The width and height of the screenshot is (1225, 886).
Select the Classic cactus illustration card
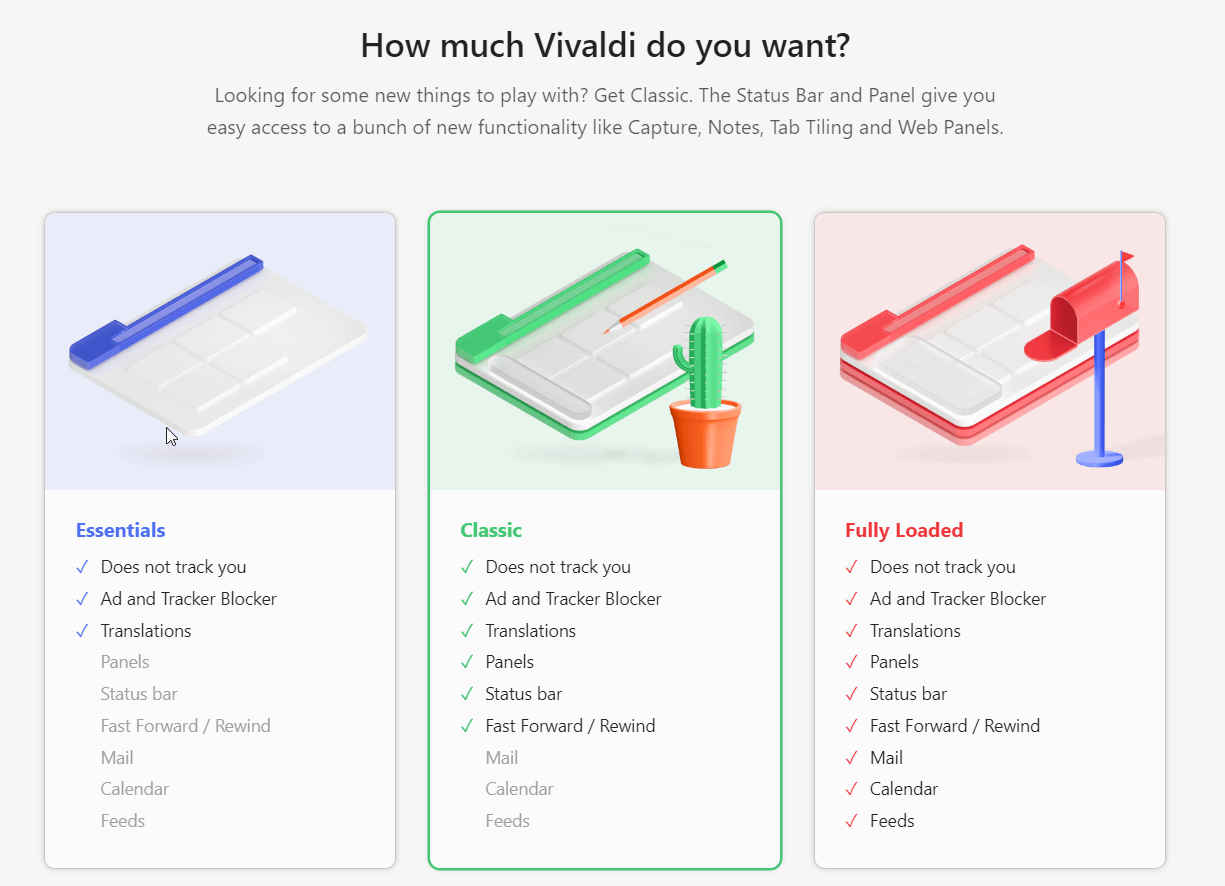[605, 351]
